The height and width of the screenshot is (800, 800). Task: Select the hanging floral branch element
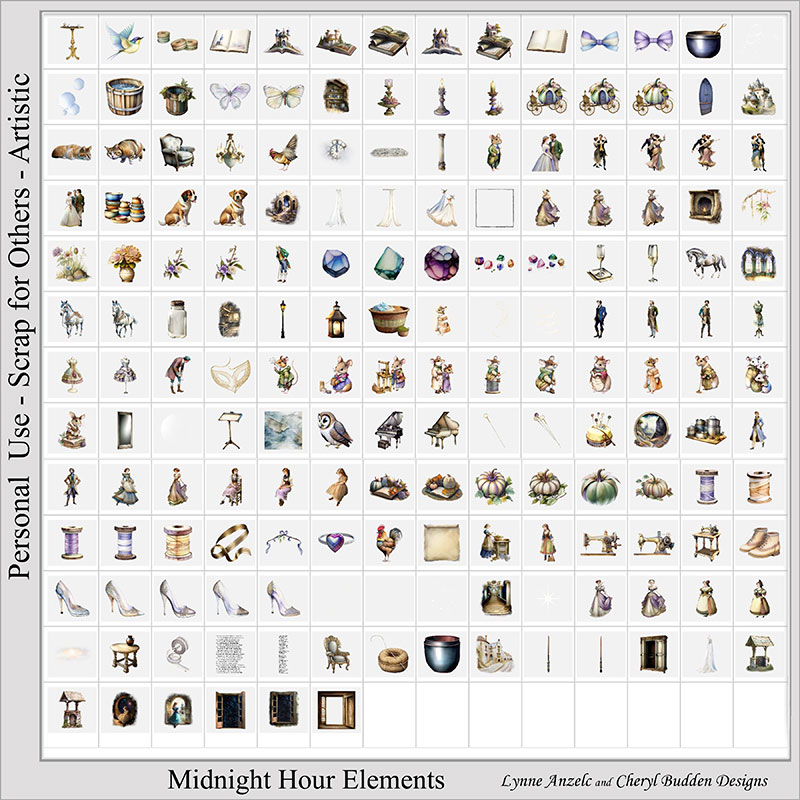[759, 208]
